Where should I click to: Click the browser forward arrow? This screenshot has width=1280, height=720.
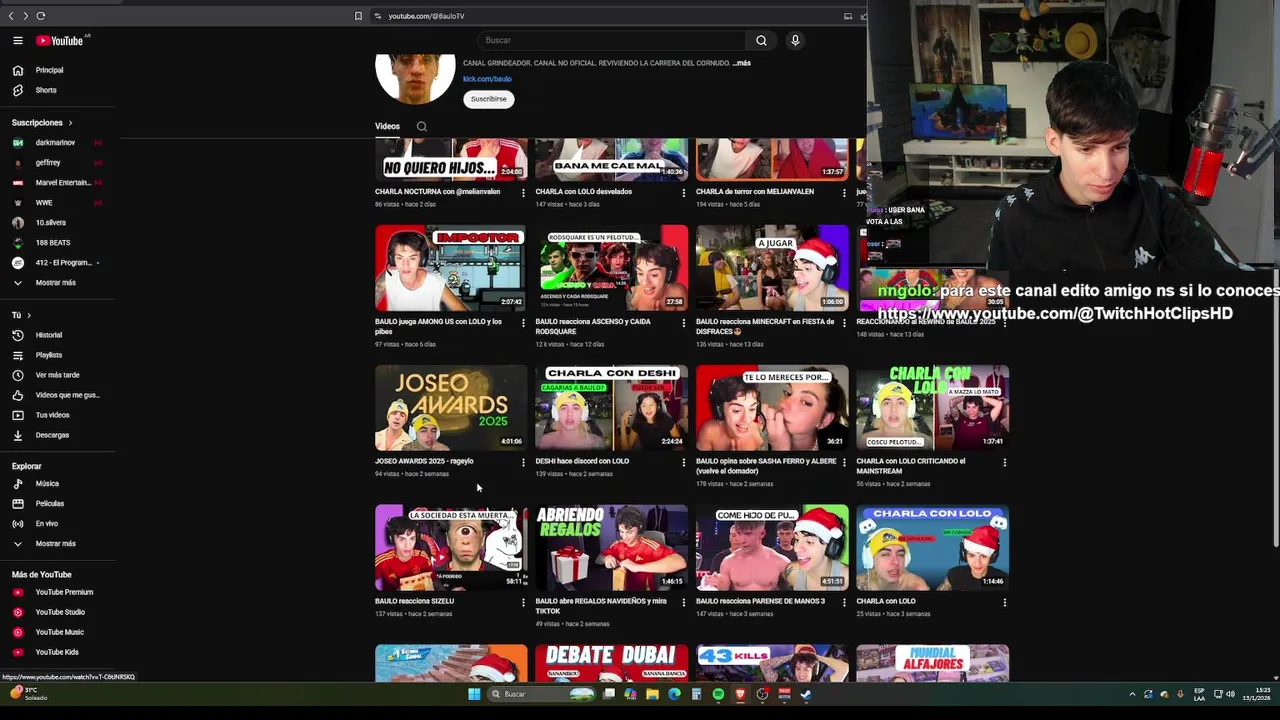click(x=26, y=16)
